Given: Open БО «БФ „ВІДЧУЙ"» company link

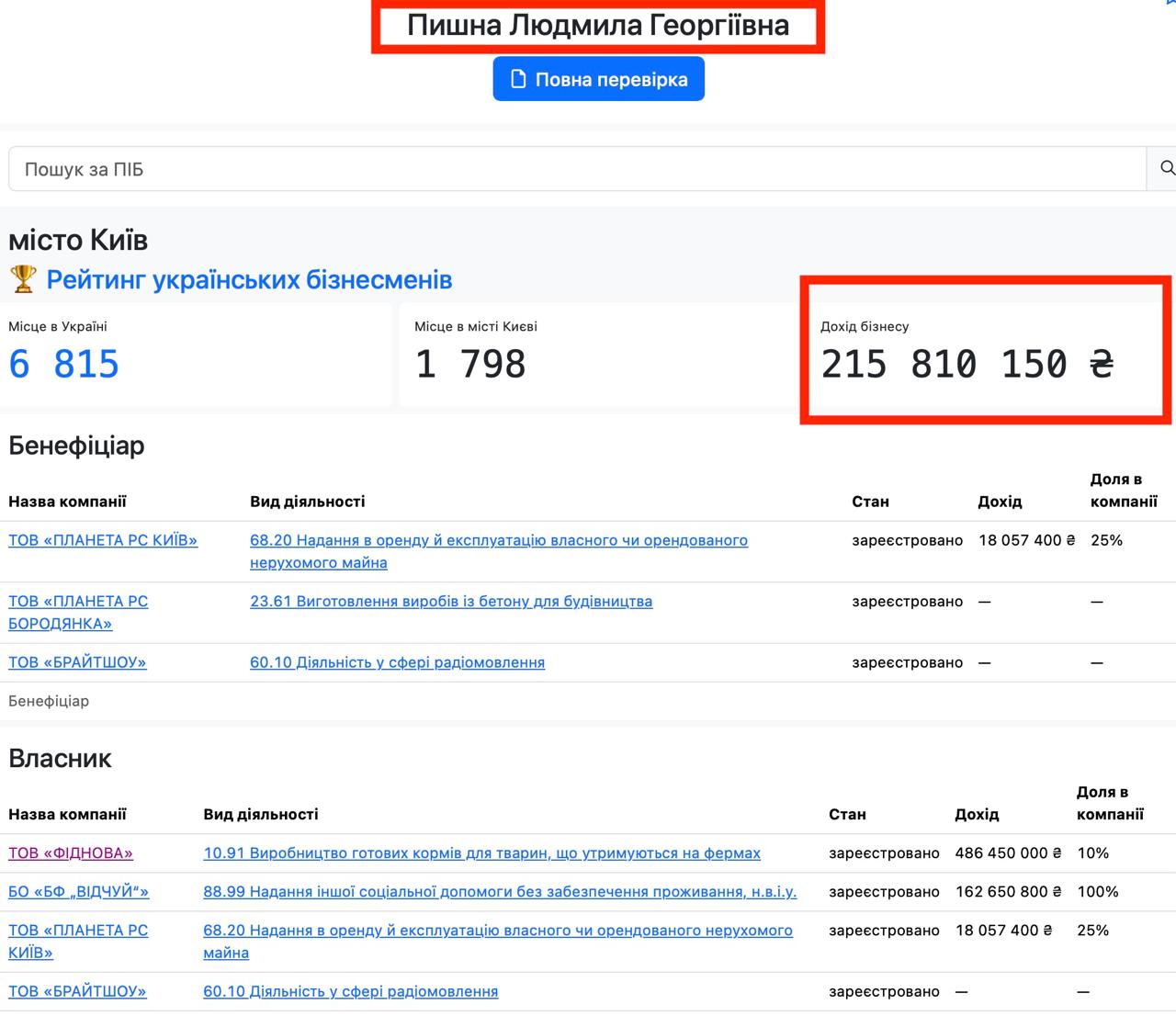Looking at the screenshot, I should click(x=78, y=892).
